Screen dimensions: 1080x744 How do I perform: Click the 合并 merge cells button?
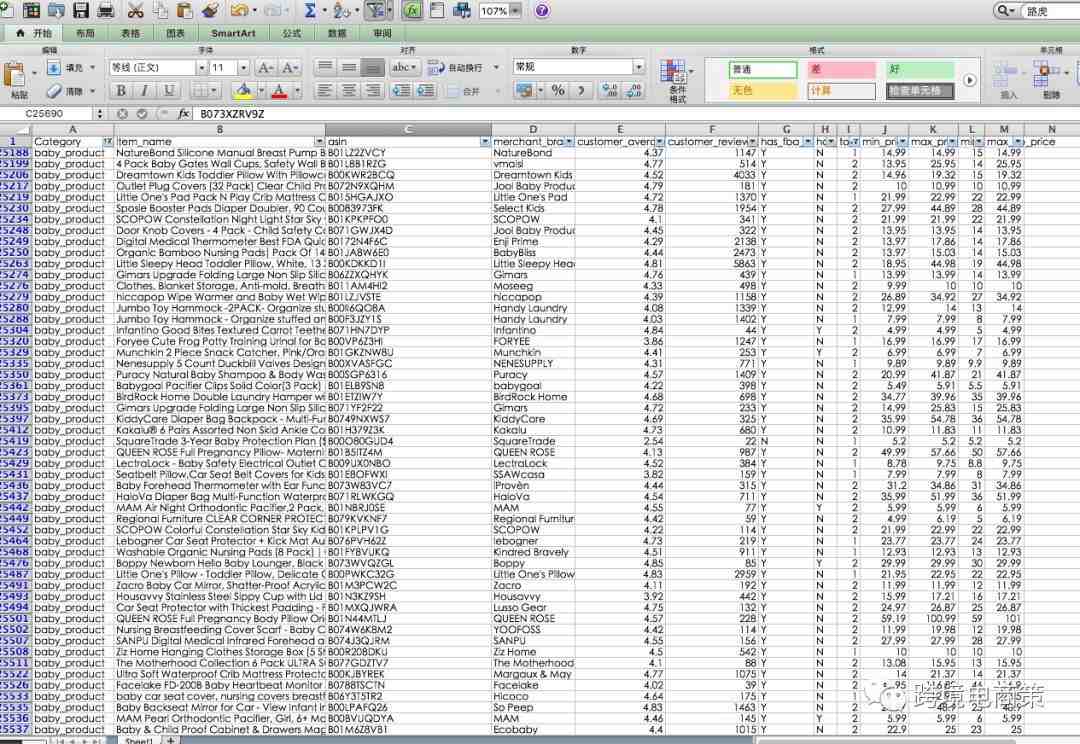[464, 91]
